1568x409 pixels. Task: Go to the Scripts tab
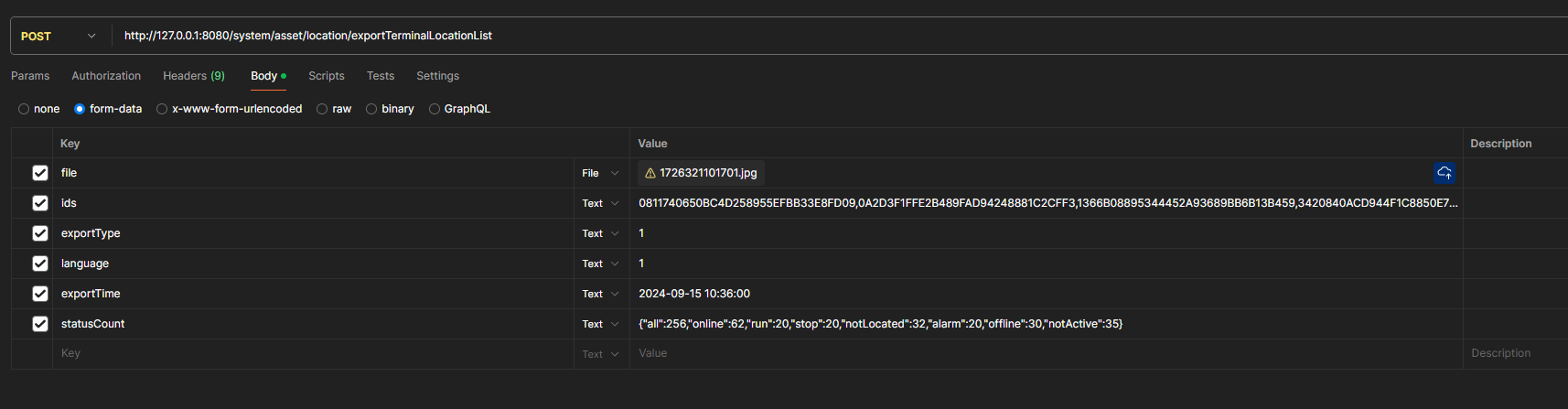click(x=327, y=76)
